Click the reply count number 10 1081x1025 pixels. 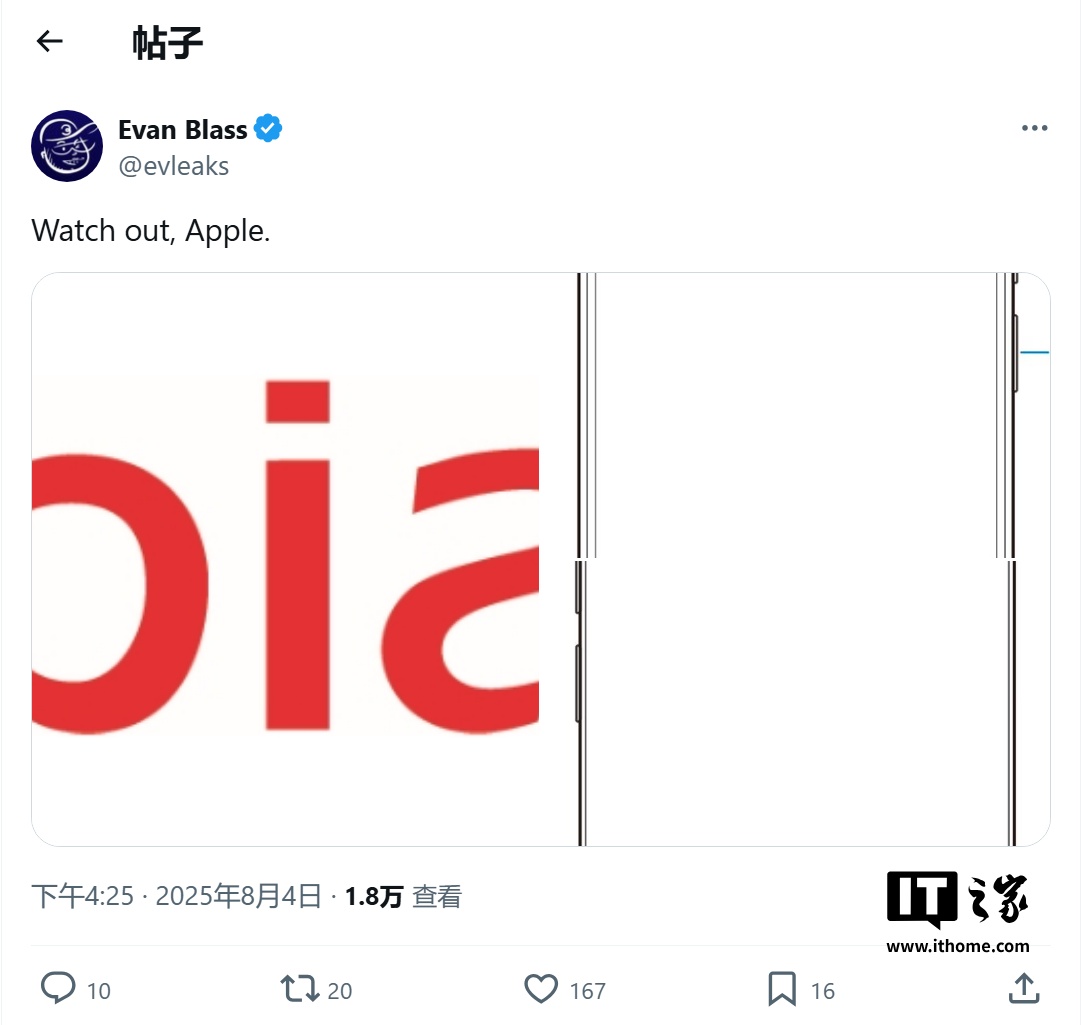[x=99, y=991]
